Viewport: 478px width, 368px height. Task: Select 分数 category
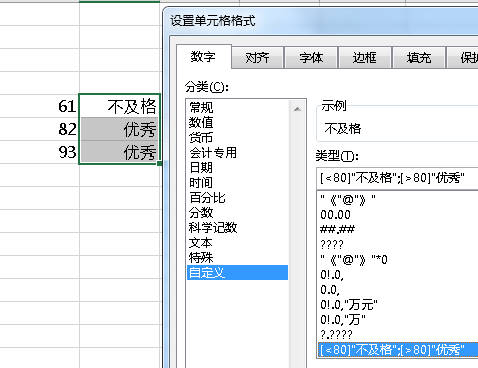[x=237, y=212]
